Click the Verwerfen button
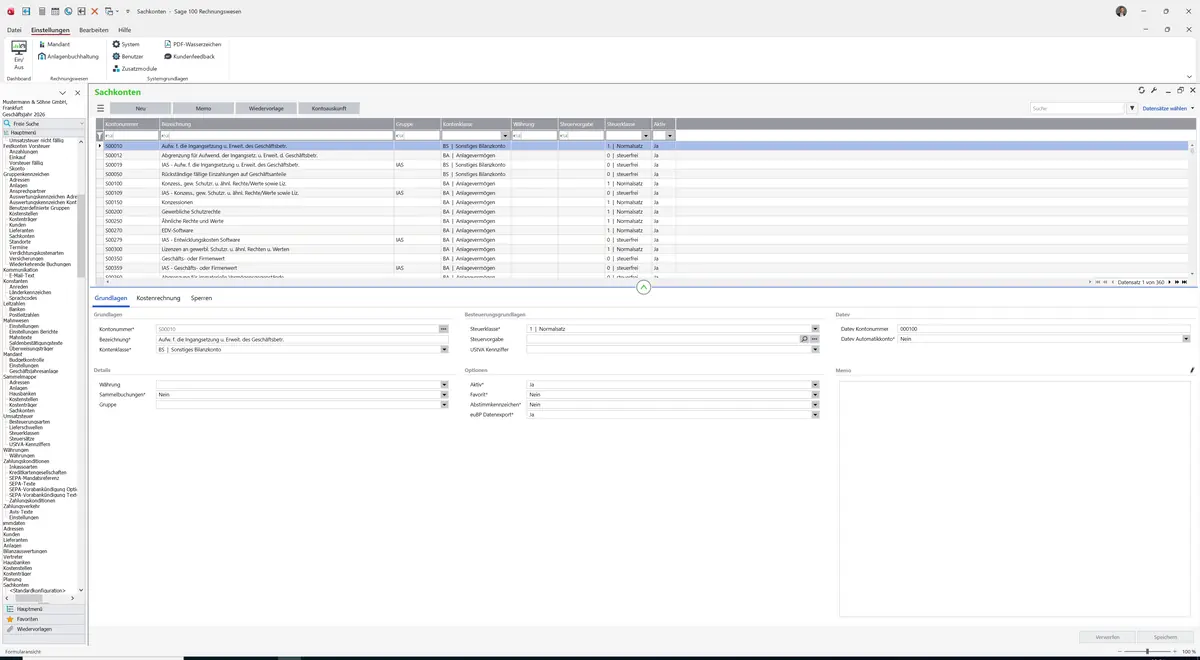 pyautogui.click(x=1107, y=636)
